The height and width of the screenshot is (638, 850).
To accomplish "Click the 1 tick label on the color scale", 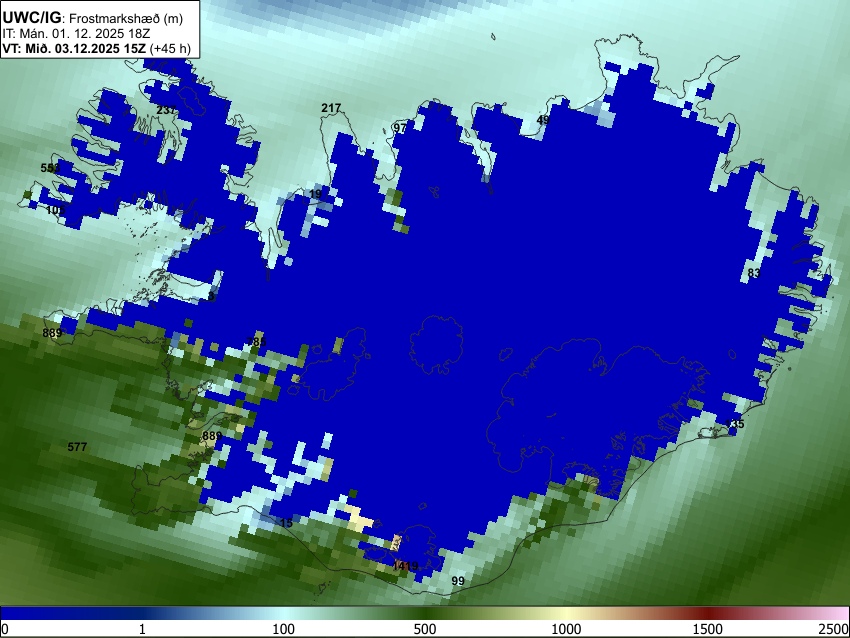I will (x=142, y=629).
